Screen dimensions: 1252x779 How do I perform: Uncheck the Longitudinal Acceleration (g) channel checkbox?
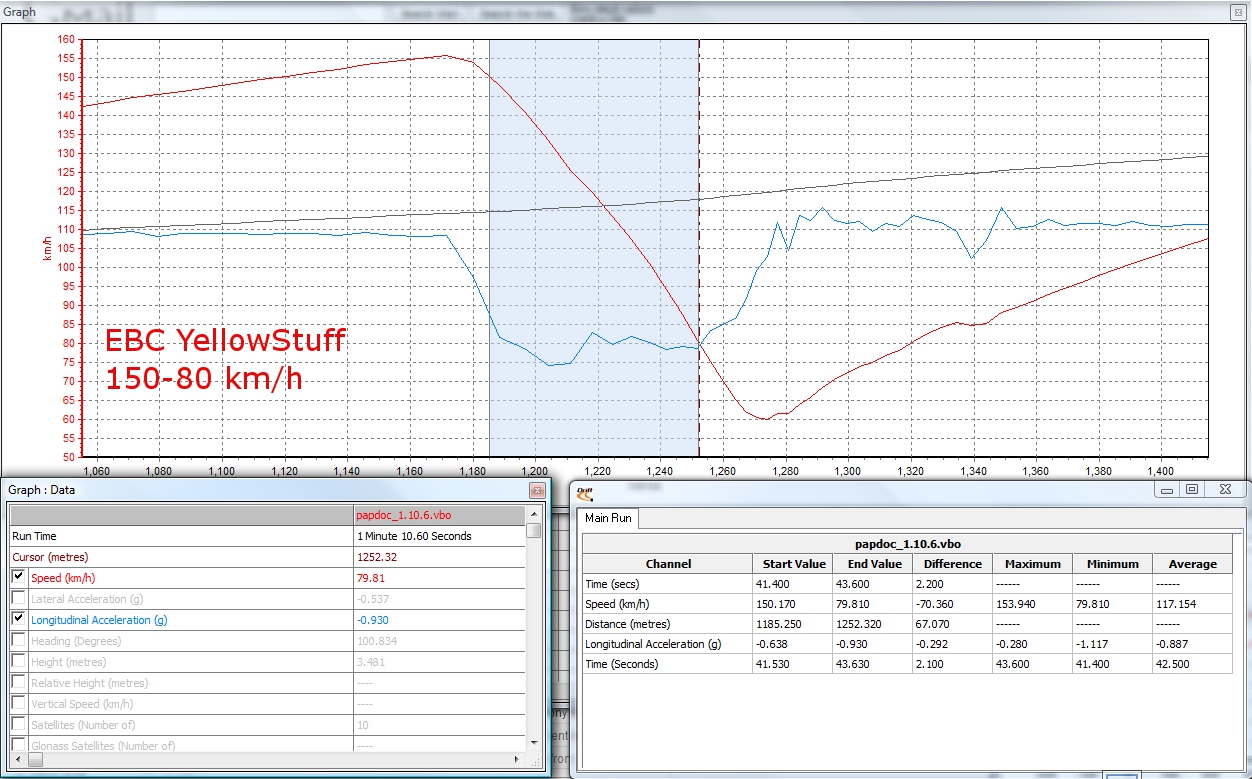click(x=18, y=619)
